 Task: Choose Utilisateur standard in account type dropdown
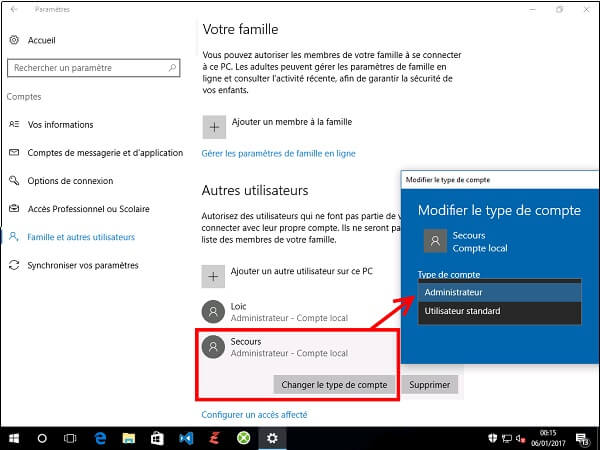[x=500, y=311]
